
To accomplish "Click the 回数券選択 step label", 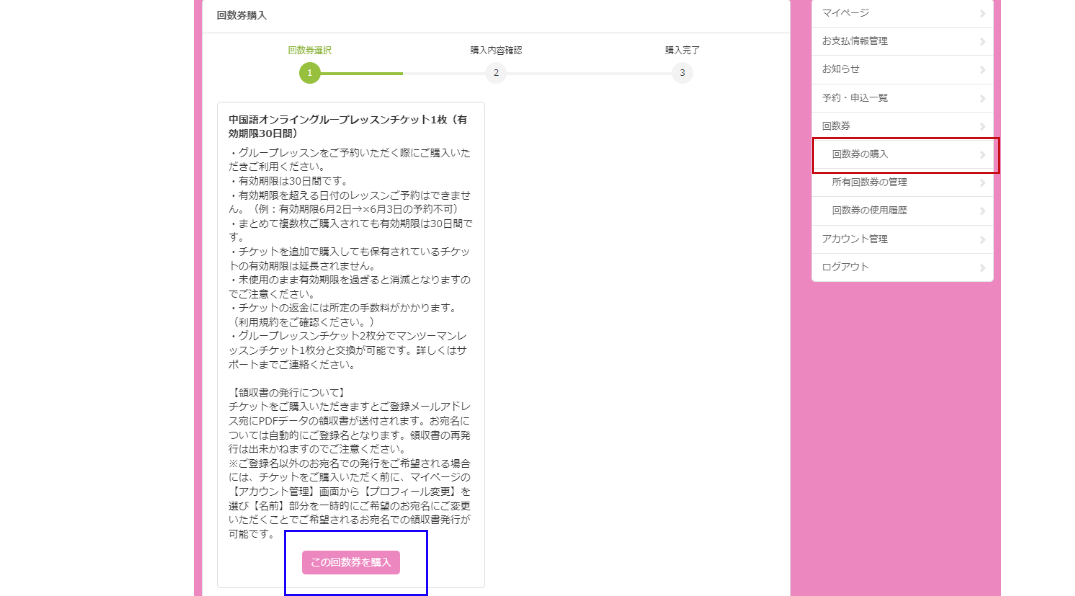I will pos(309,49).
